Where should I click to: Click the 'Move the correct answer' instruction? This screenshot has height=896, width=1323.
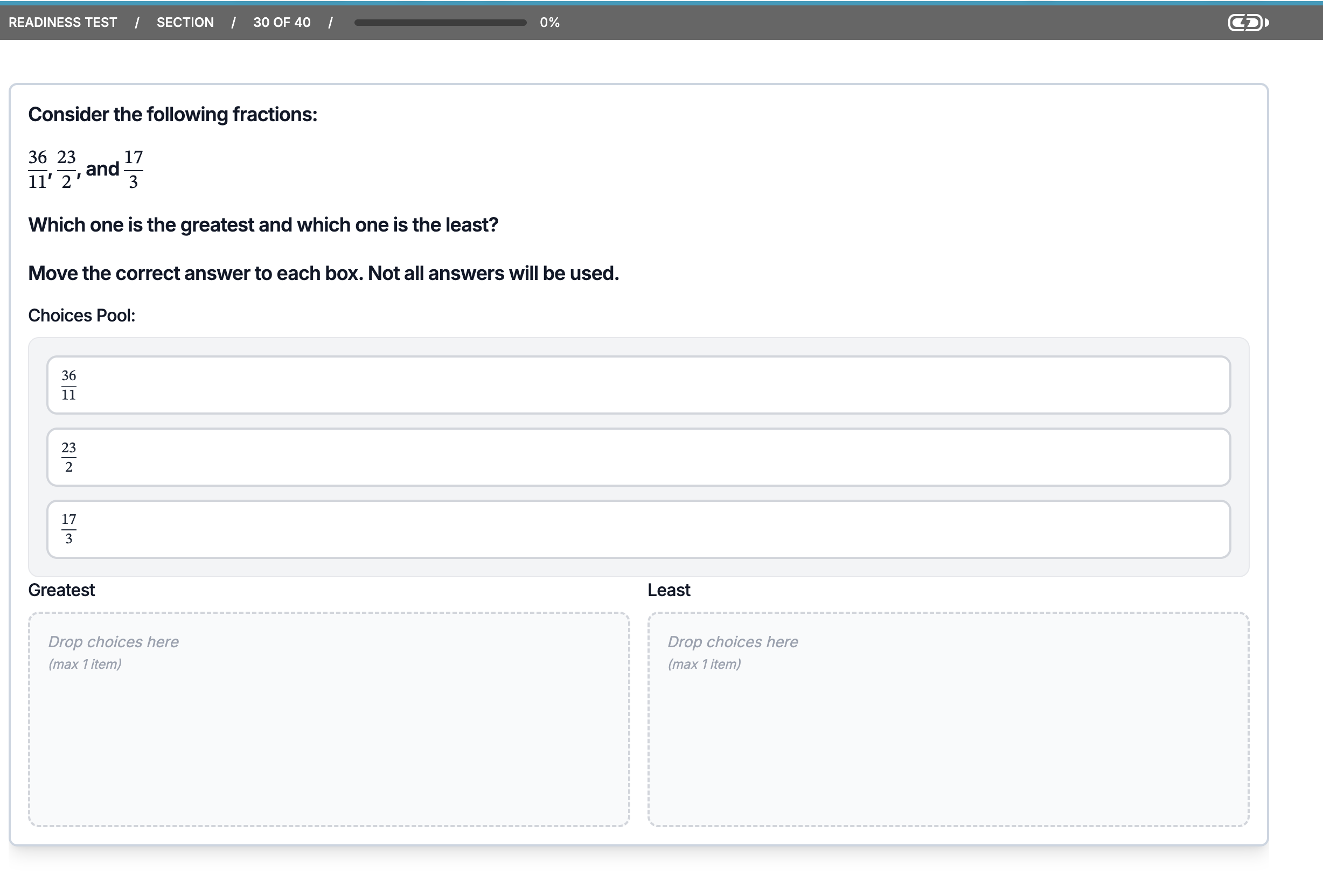pyautogui.click(x=323, y=274)
